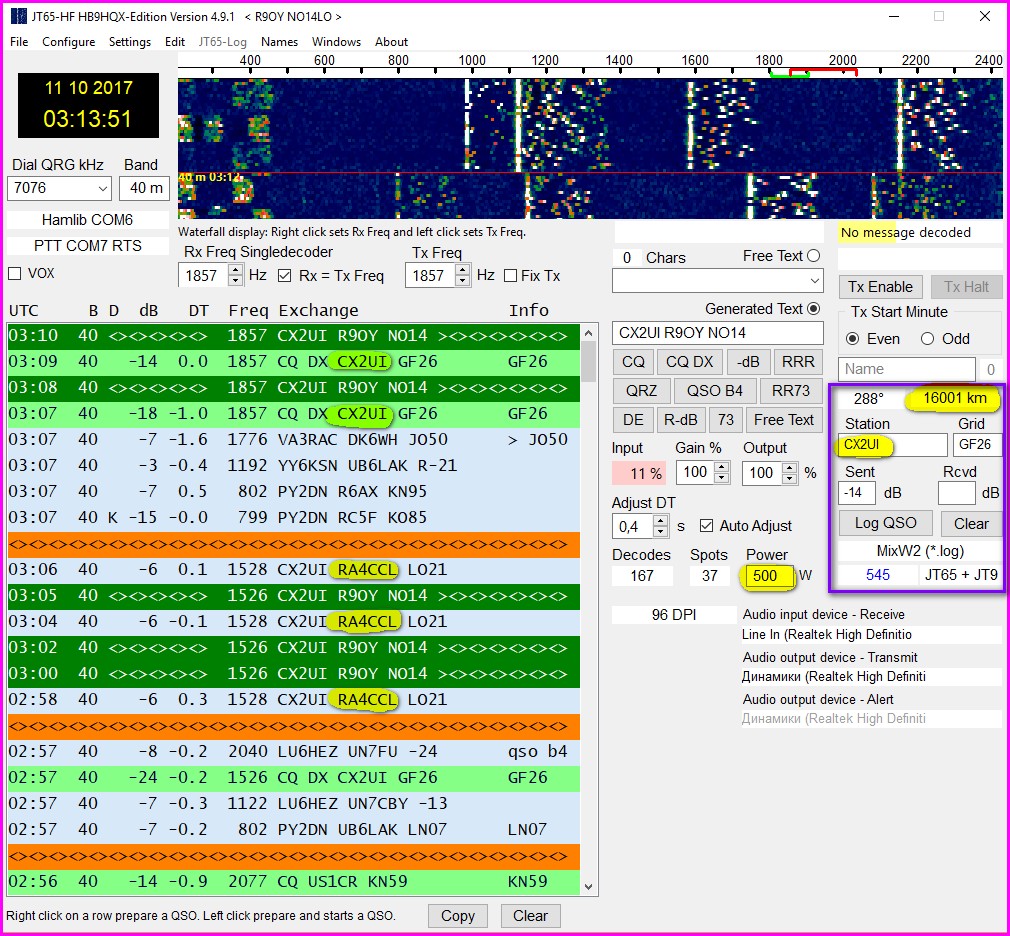Screen dimensions: 1010x936
Task: Increase Gain % spinner value
Action: [720, 466]
